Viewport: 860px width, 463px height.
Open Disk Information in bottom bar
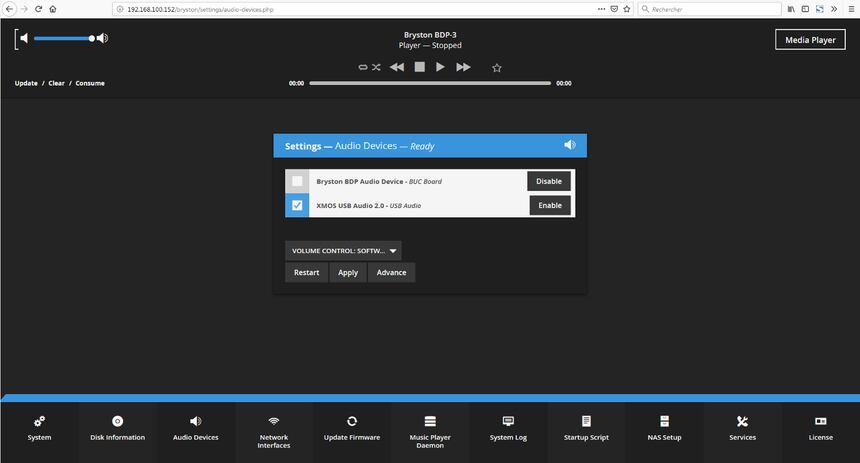point(117,428)
